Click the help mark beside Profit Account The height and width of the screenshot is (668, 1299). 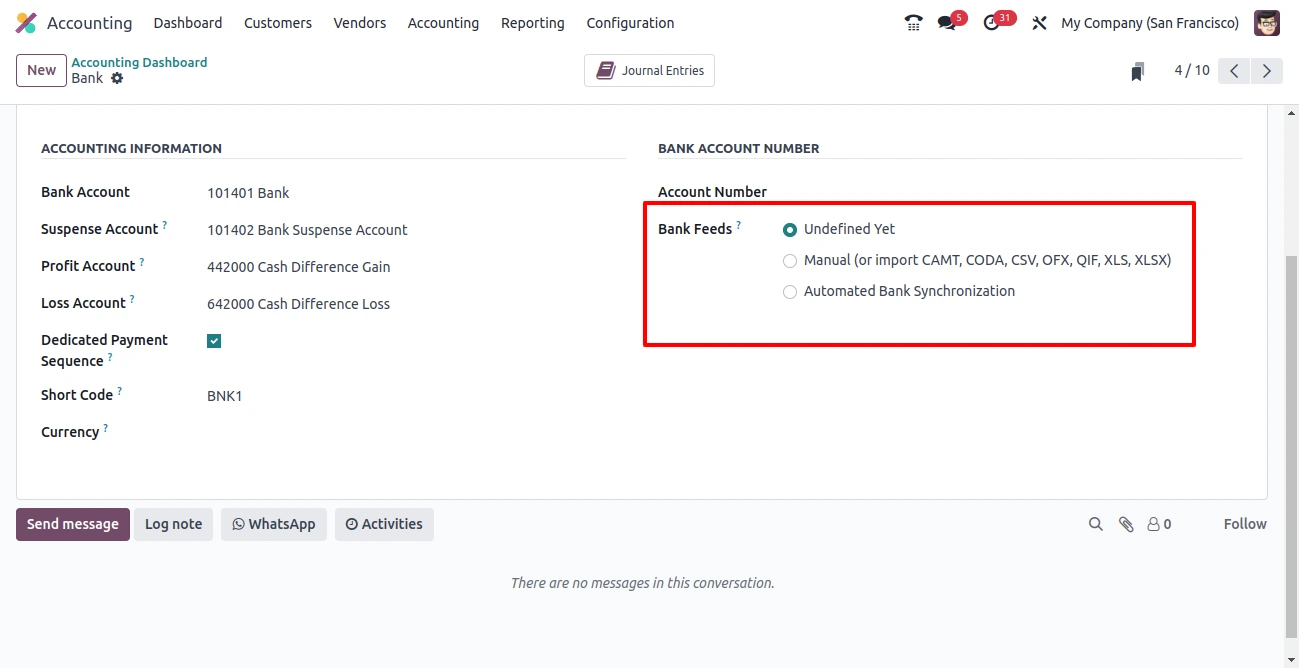click(x=142, y=263)
